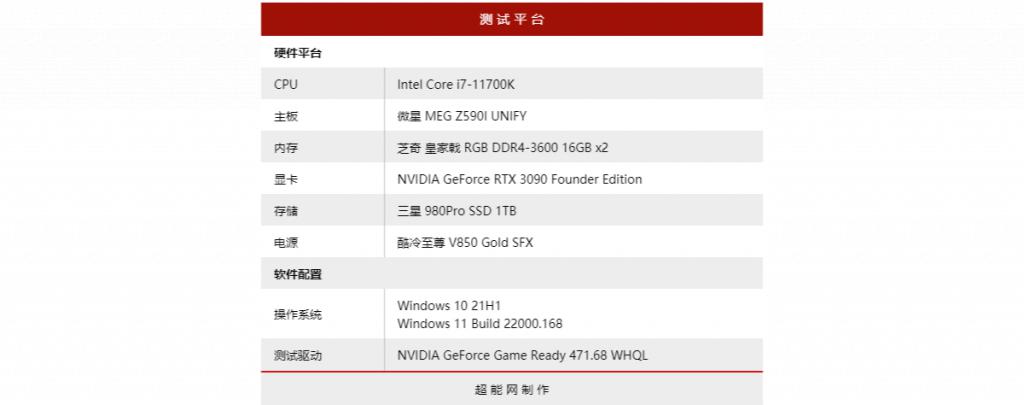
Task: Click the 操作系统 row label
Action: [297, 315]
